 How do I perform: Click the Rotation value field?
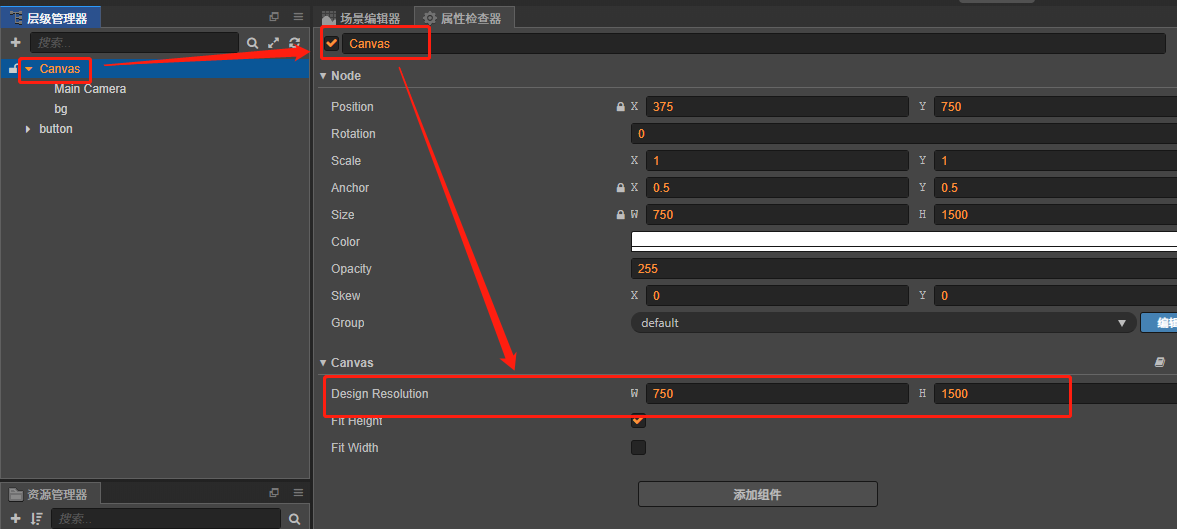click(x=904, y=134)
